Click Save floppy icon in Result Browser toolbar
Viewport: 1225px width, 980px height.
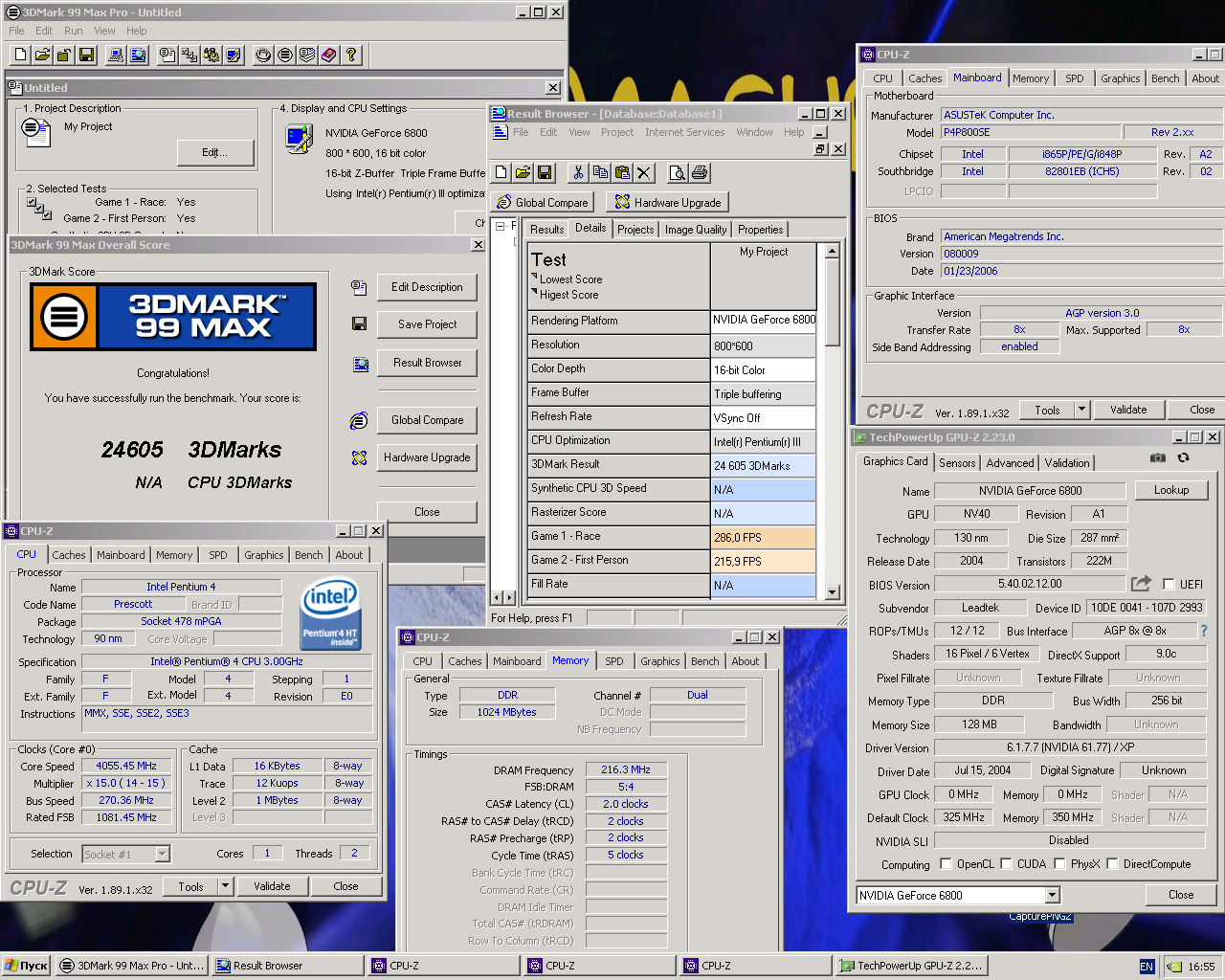tap(545, 173)
